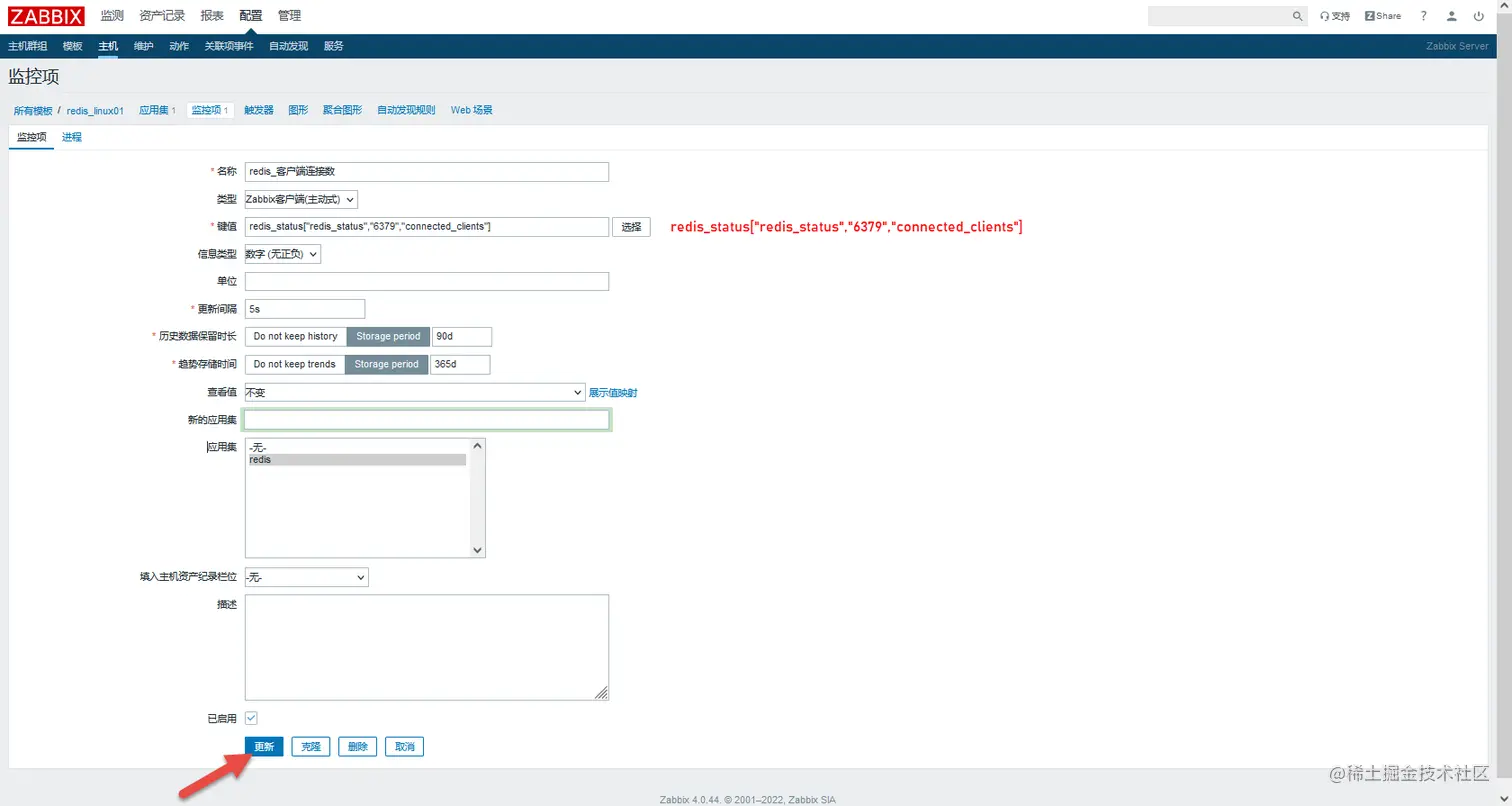The height and width of the screenshot is (806, 1512).
Task: Open the 类型 Zabbix客户端 dropdown
Action: coord(301,199)
